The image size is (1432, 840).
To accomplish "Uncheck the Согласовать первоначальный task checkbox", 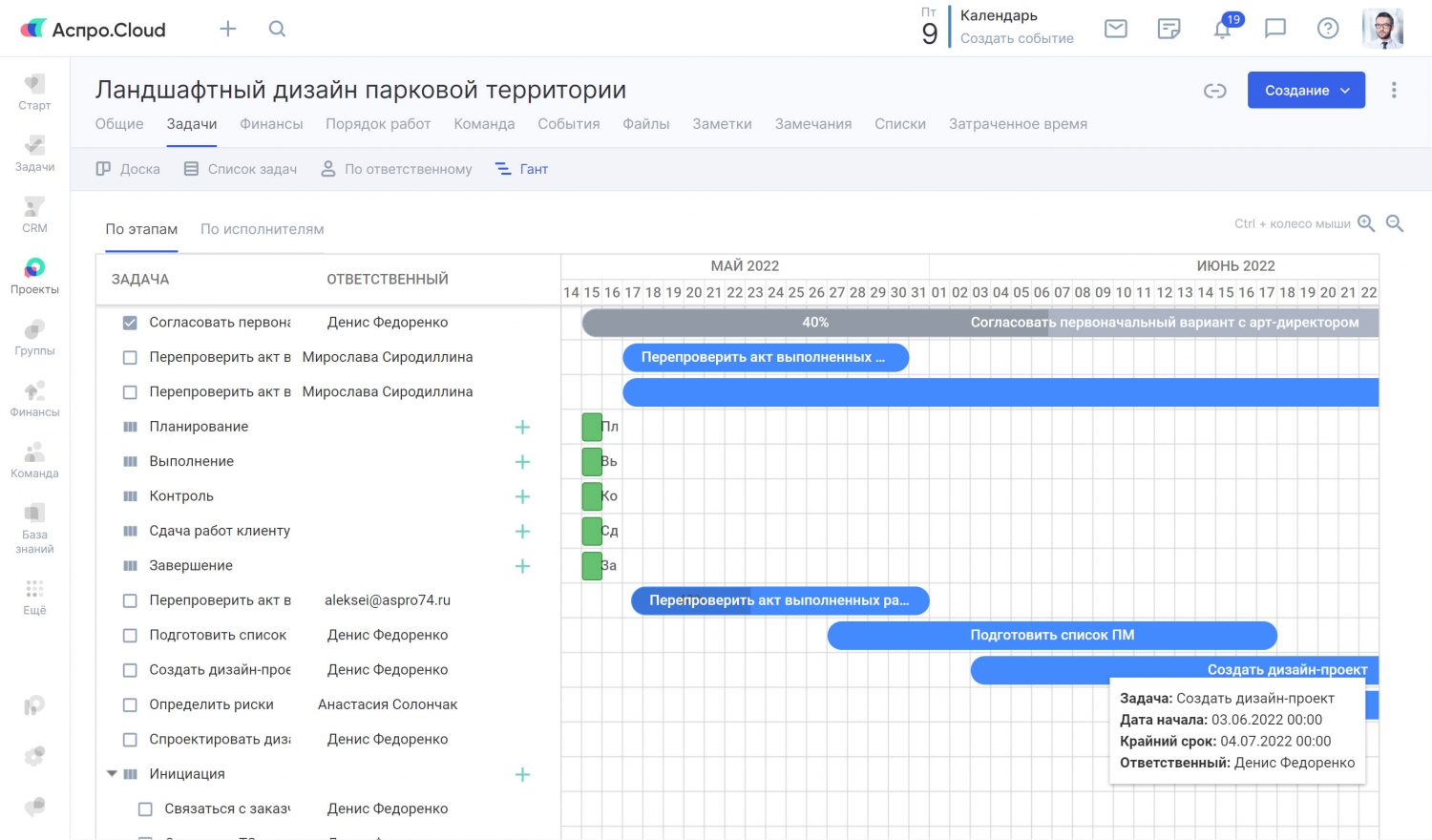I will coord(130,323).
